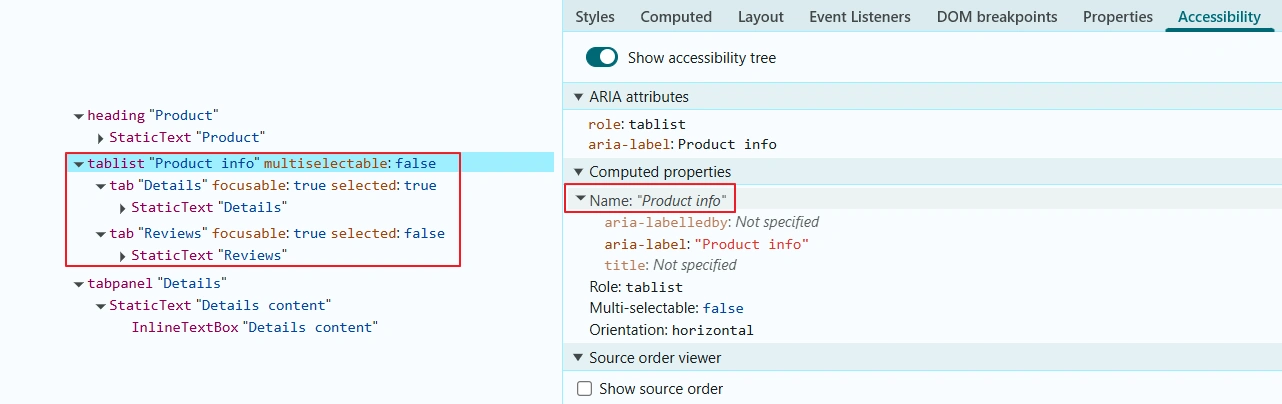Switch to the Styles tab
The width and height of the screenshot is (1282, 404).
pos(595,17)
